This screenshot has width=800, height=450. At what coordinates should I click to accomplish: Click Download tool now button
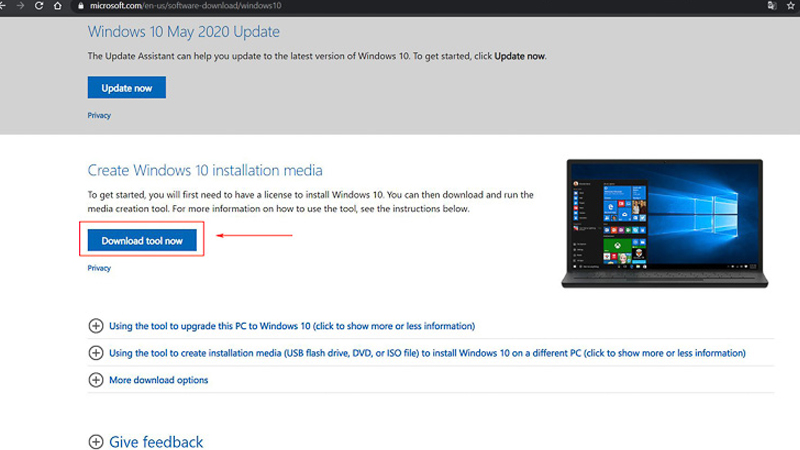(142, 240)
